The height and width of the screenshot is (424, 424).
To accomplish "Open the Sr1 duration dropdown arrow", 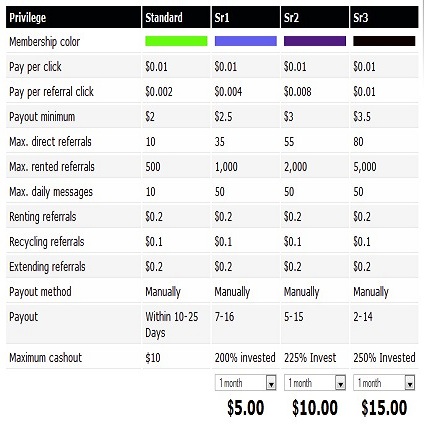I will [271, 383].
